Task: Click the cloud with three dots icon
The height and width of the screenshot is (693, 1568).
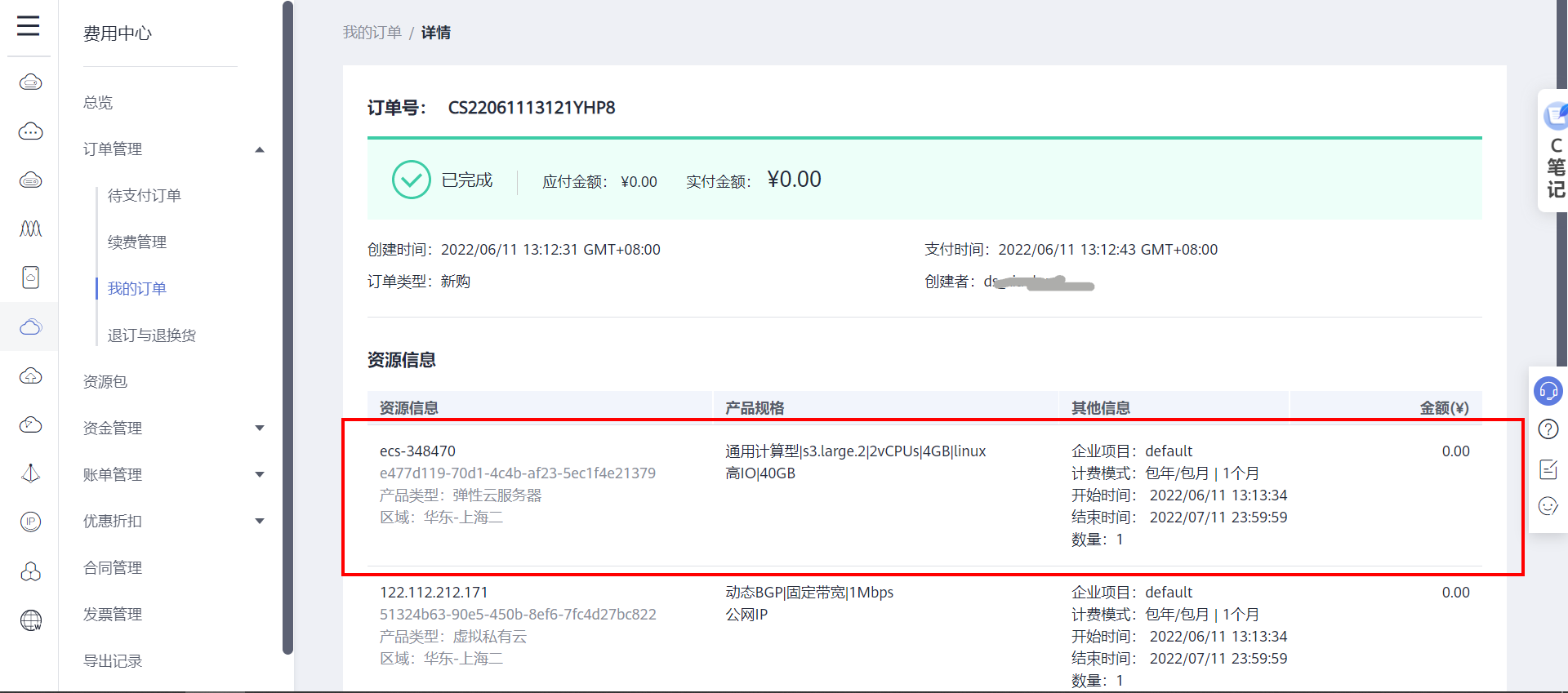Action: coord(30,131)
